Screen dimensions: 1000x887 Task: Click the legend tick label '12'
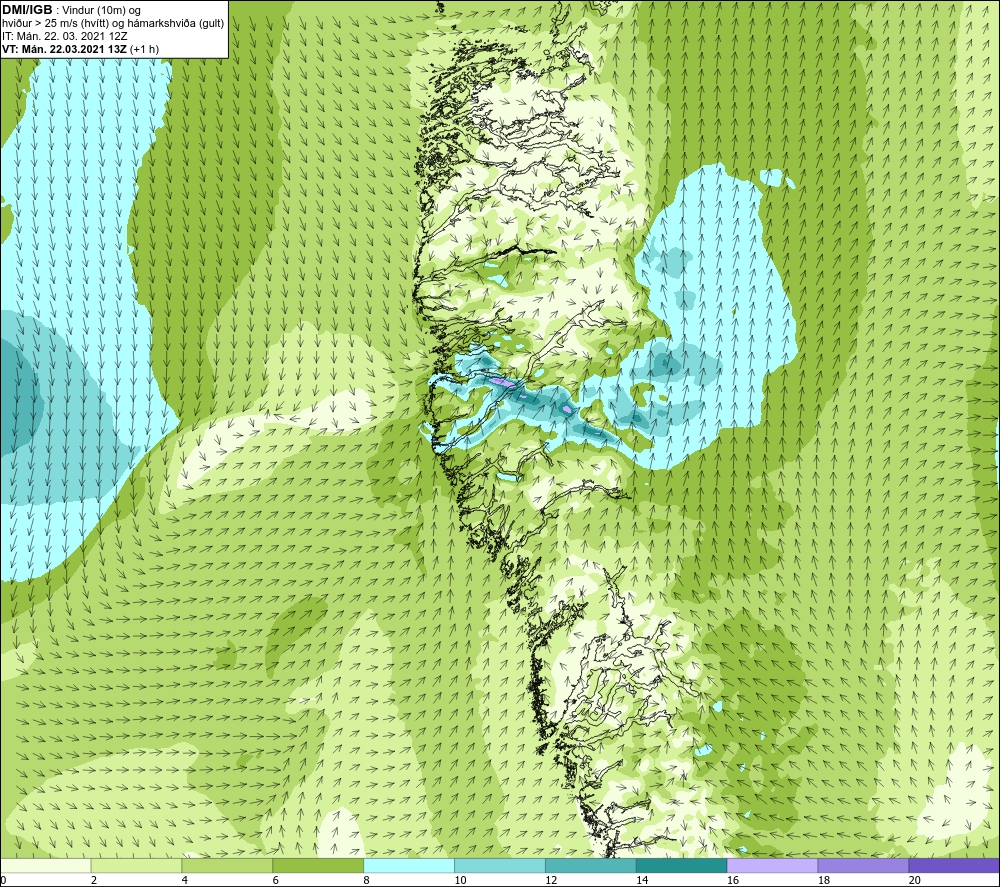click(551, 881)
